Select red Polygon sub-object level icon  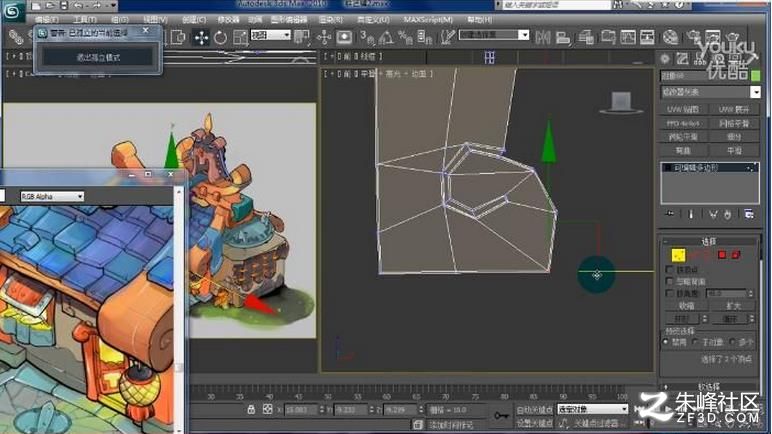pyautogui.click(x=722, y=255)
